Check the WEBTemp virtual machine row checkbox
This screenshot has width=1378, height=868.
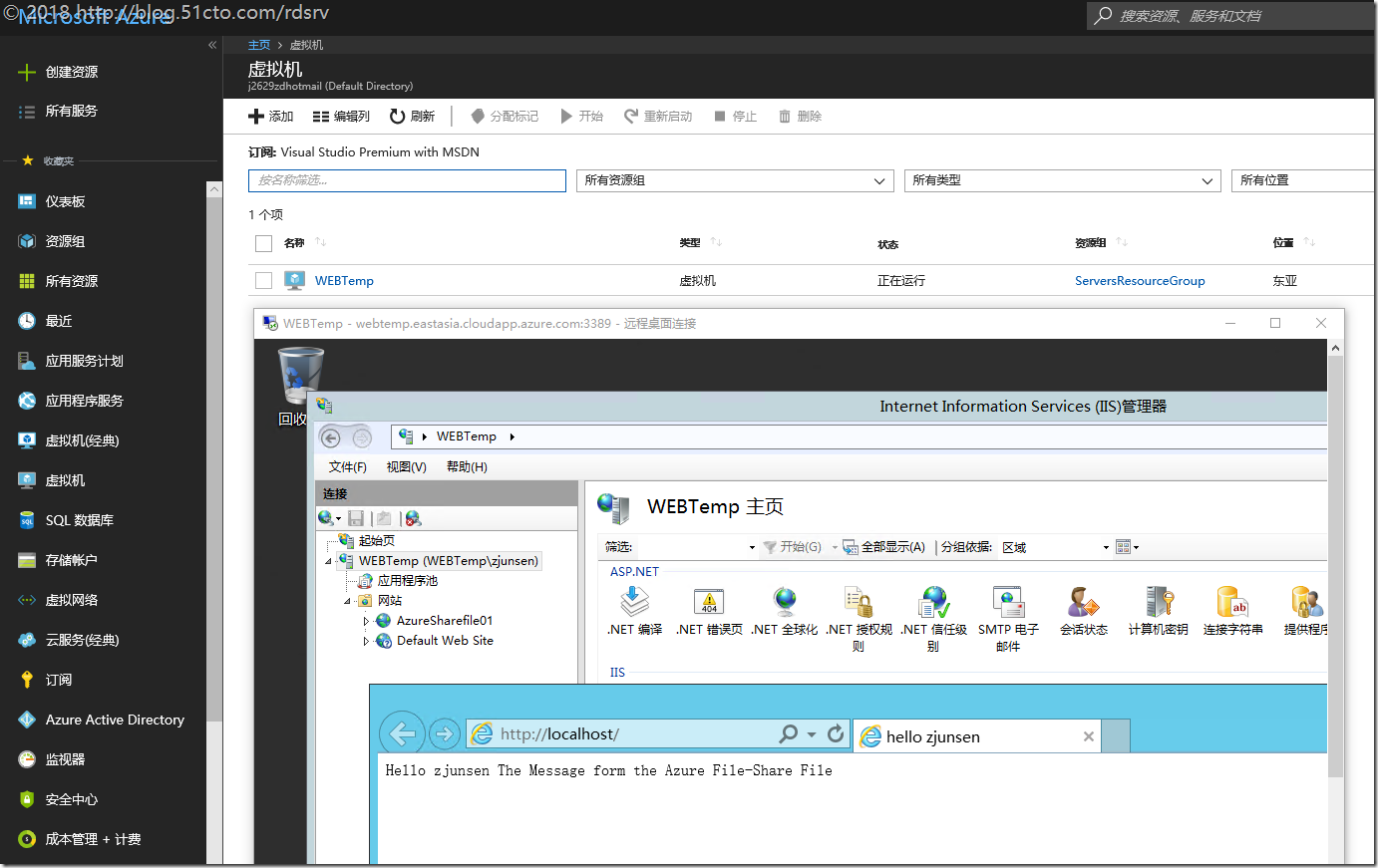point(263,281)
